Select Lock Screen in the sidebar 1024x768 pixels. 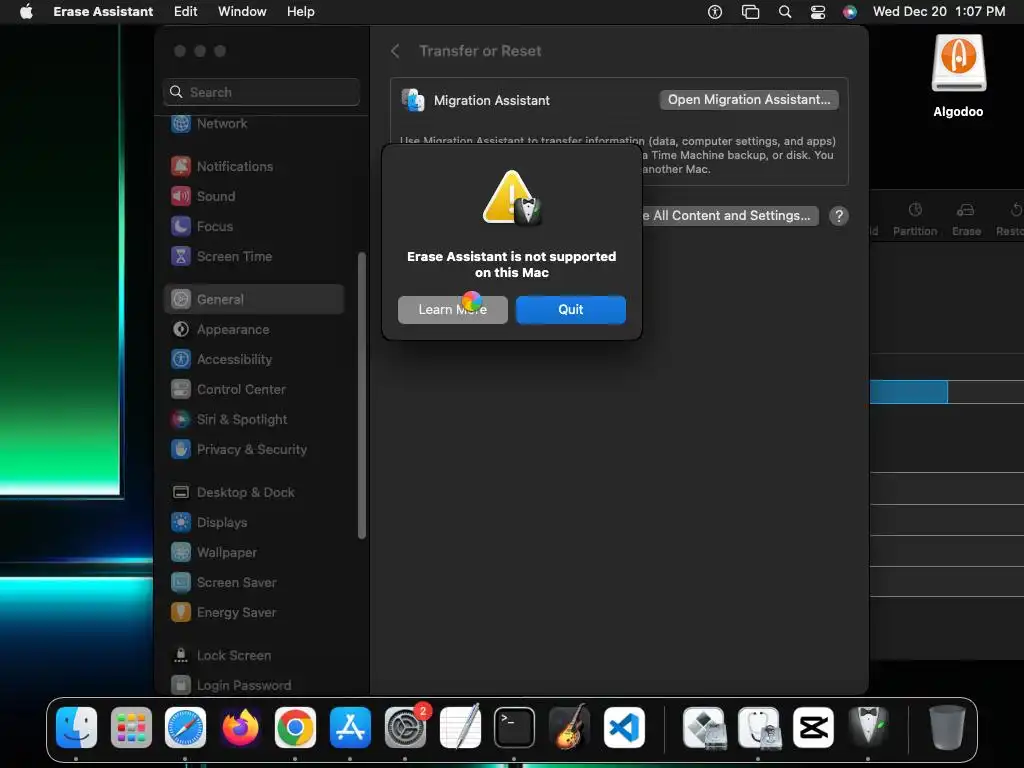[x=255, y=656]
